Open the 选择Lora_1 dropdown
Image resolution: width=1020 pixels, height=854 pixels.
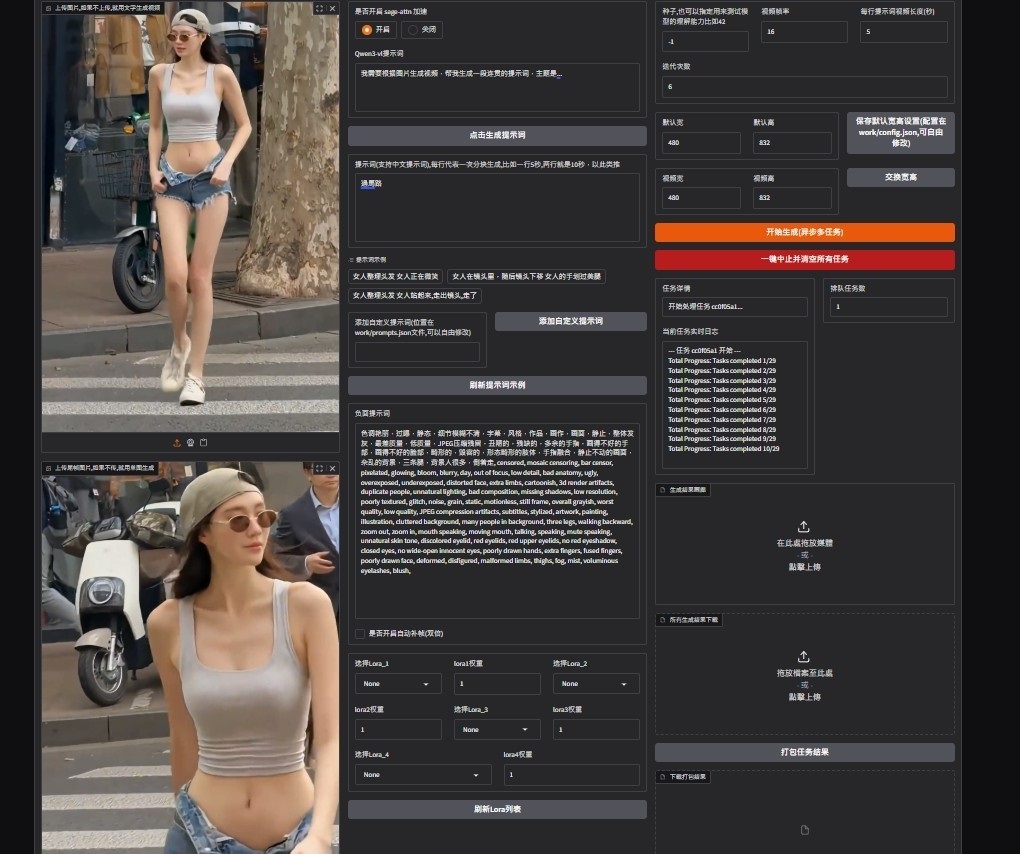(x=398, y=684)
